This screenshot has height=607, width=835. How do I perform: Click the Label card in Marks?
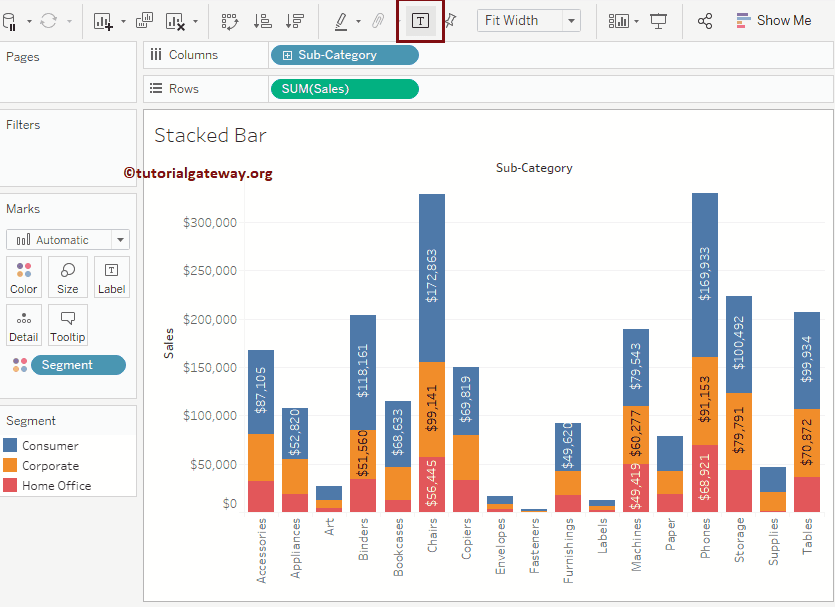tap(111, 277)
